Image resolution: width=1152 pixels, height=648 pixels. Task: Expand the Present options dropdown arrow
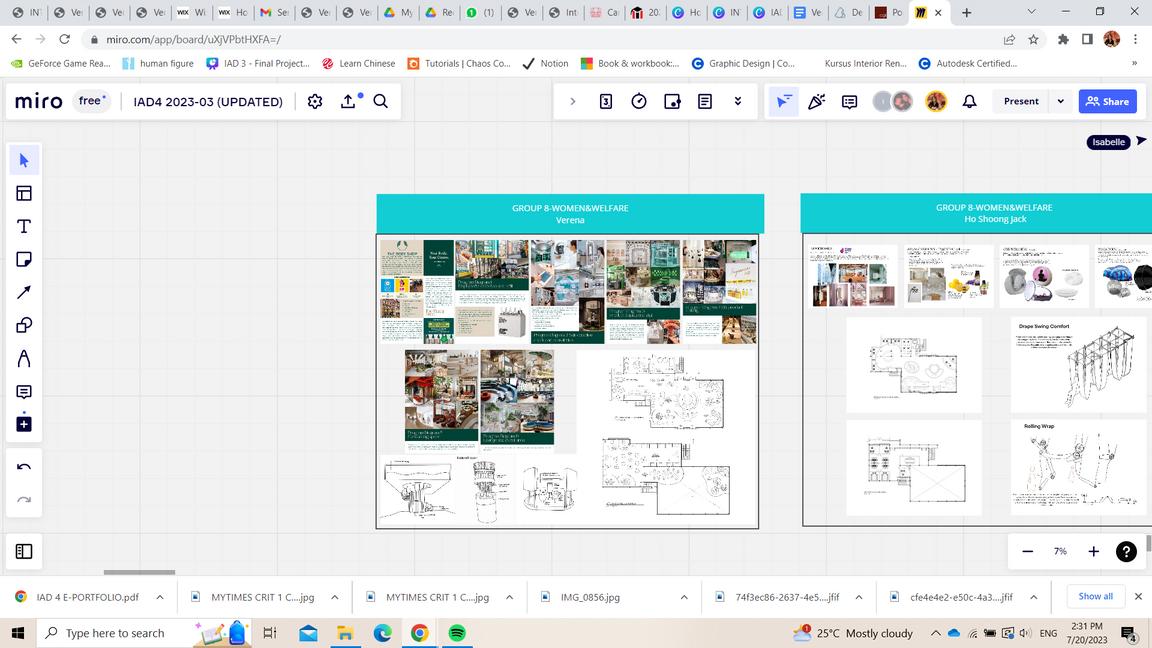(1061, 101)
